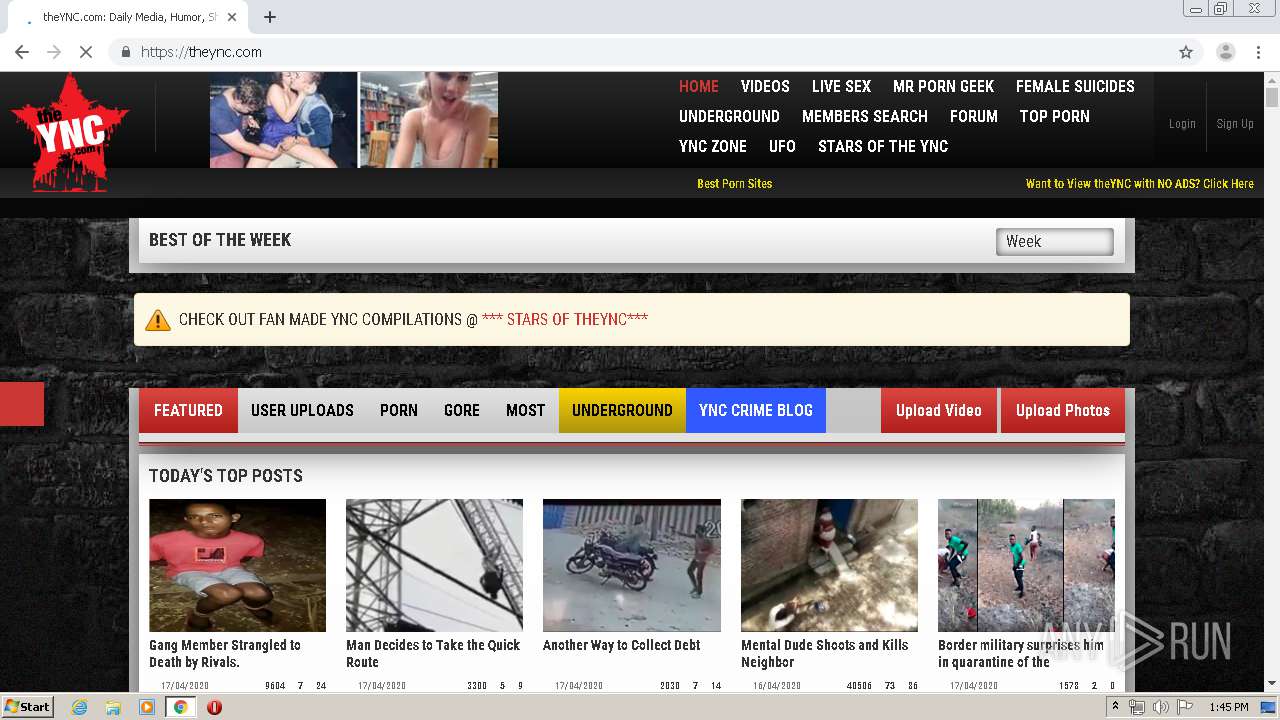Screen dimensions: 1280x720
Task: Open Chrome's three-dot menu
Action: click(1258, 52)
